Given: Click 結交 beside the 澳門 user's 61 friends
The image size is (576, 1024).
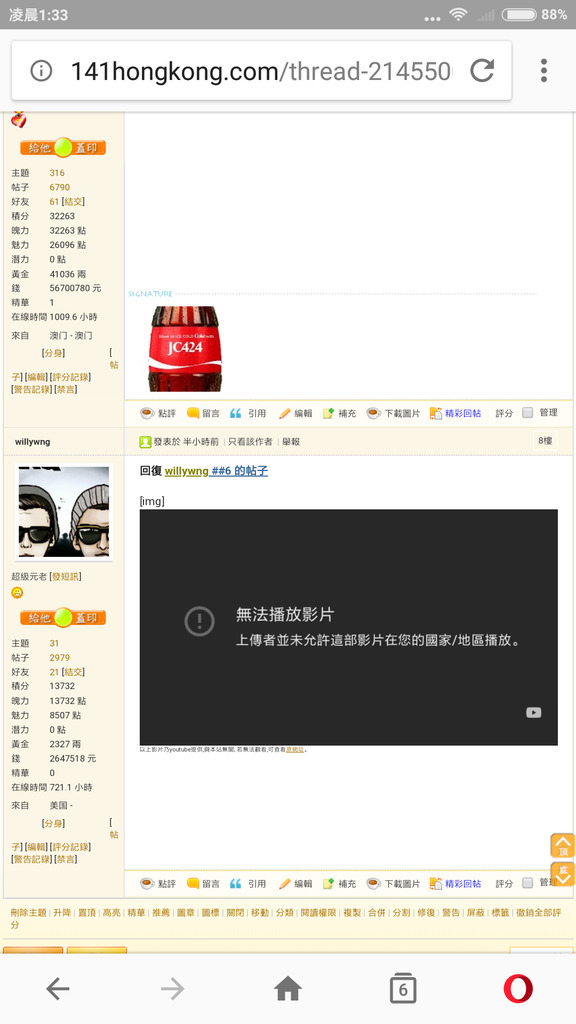Looking at the screenshot, I should [73, 202].
